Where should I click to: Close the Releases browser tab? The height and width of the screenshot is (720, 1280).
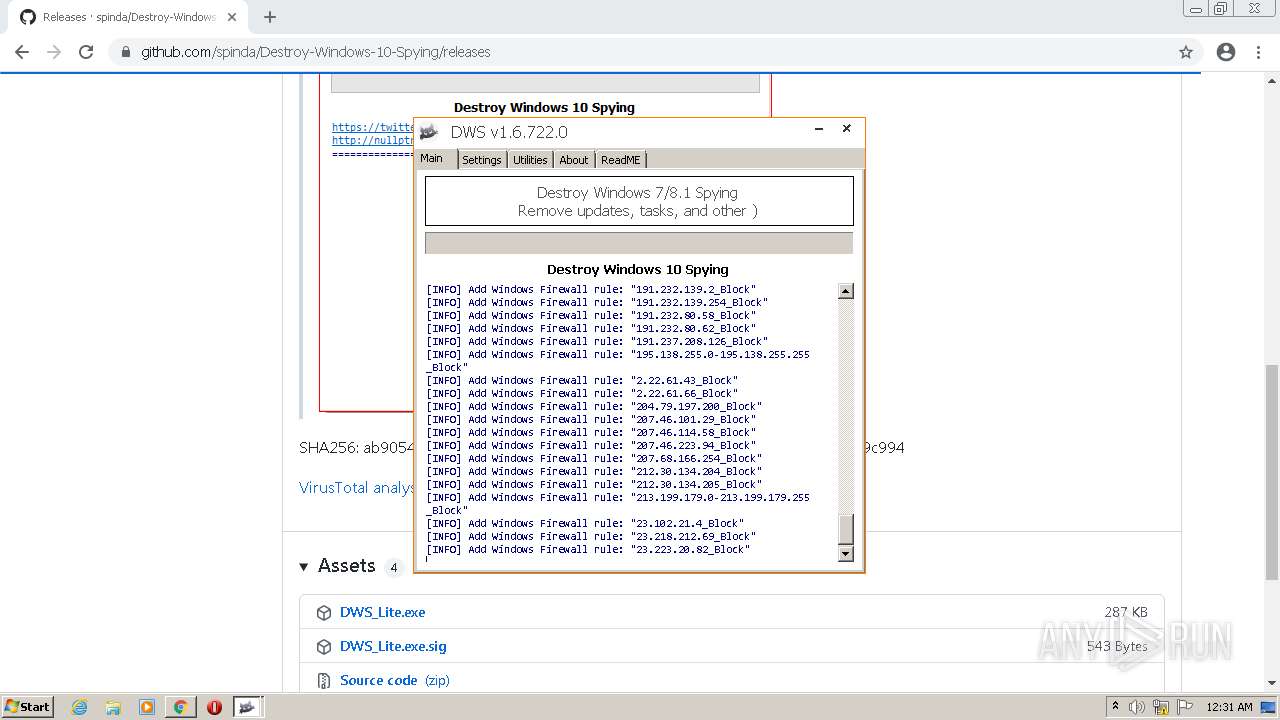(x=232, y=17)
